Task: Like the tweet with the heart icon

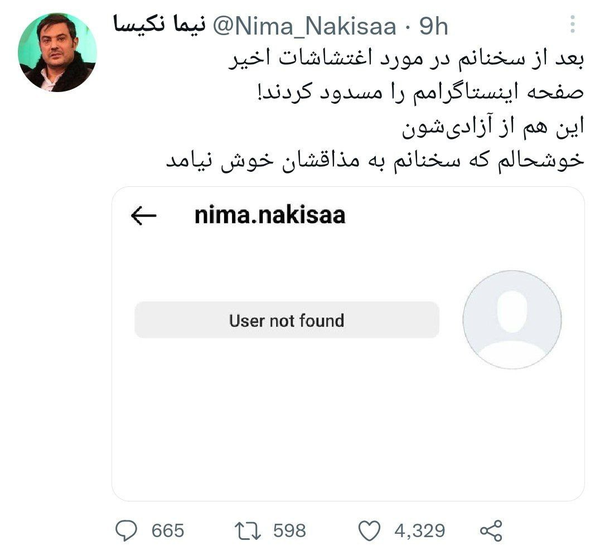Action: [369, 530]
